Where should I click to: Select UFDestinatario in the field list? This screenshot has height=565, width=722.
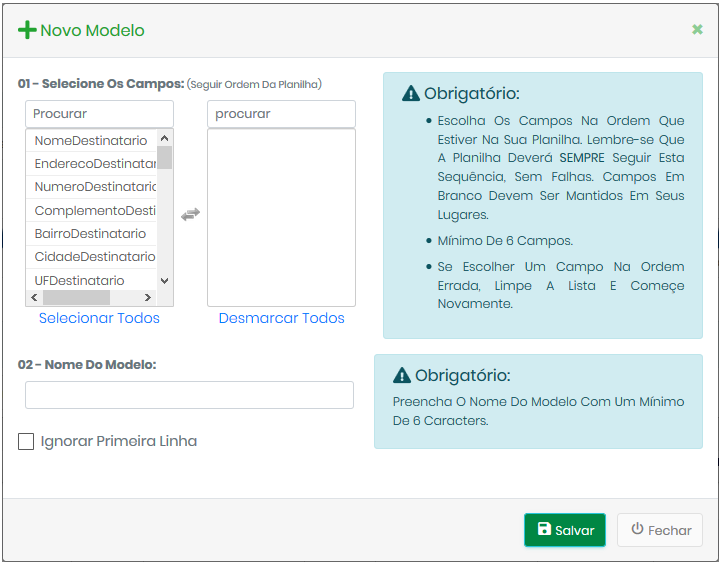tap(80, 281)
